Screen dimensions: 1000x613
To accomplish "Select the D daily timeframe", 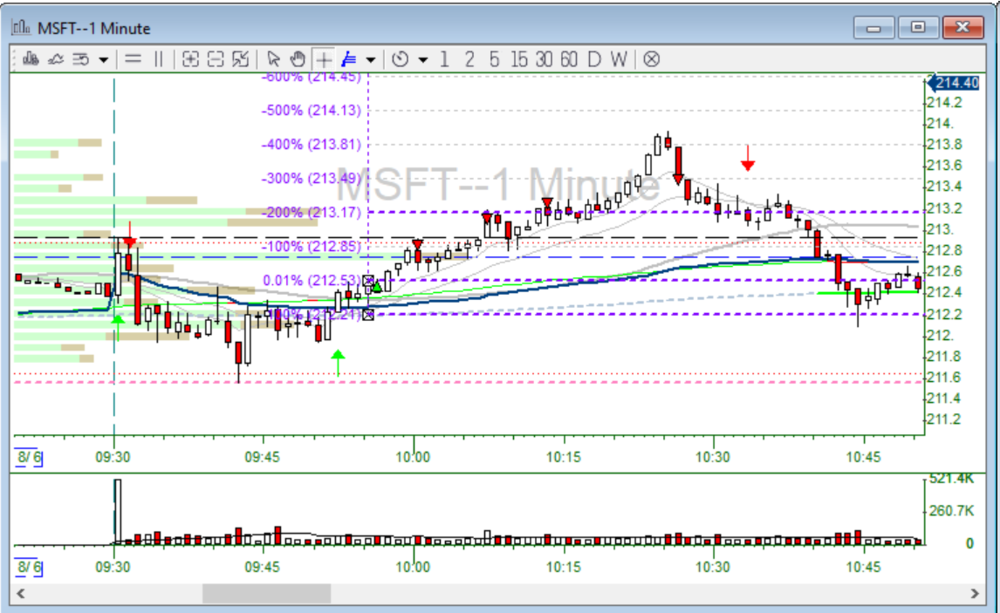I will coord(594,59).
